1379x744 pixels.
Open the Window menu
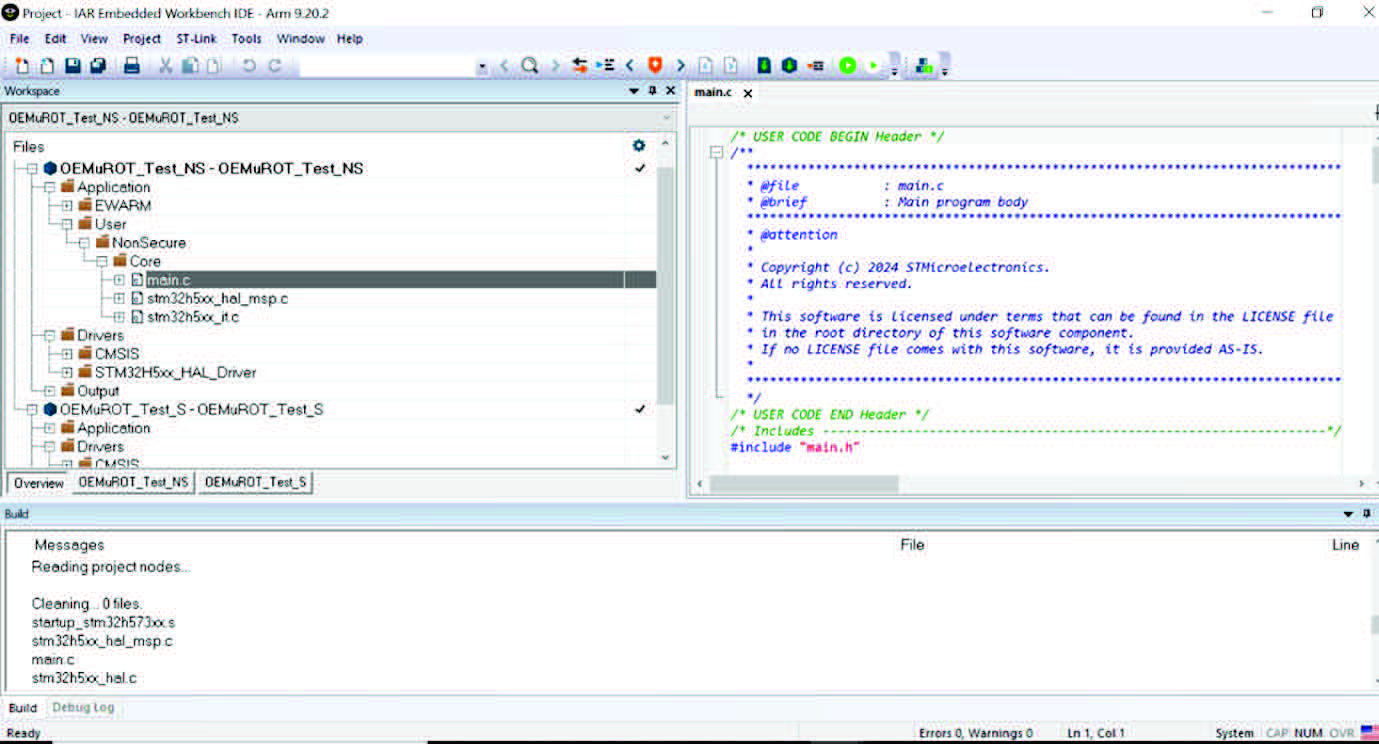(x=300, y=39)
